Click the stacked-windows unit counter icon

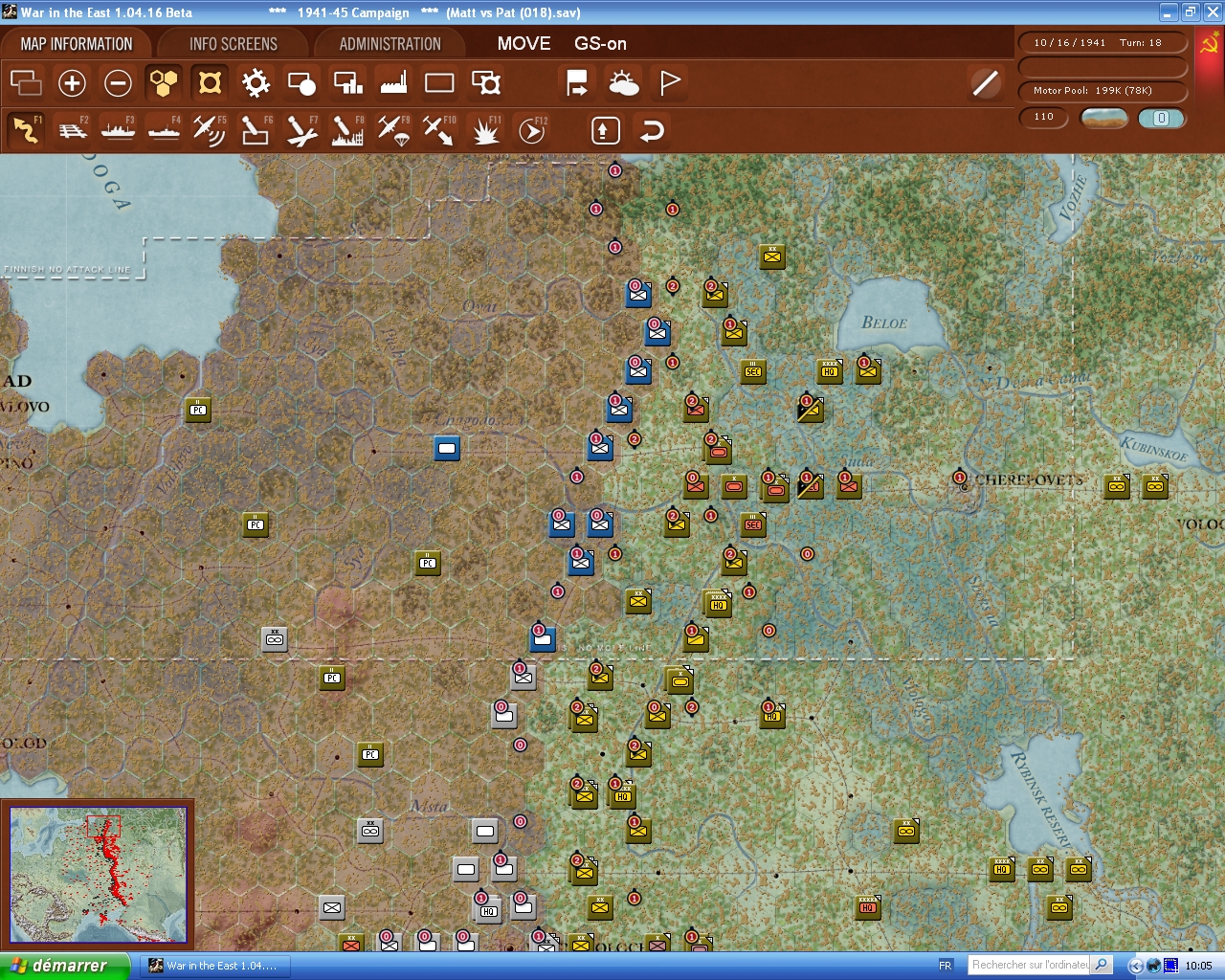click(26, 83)
